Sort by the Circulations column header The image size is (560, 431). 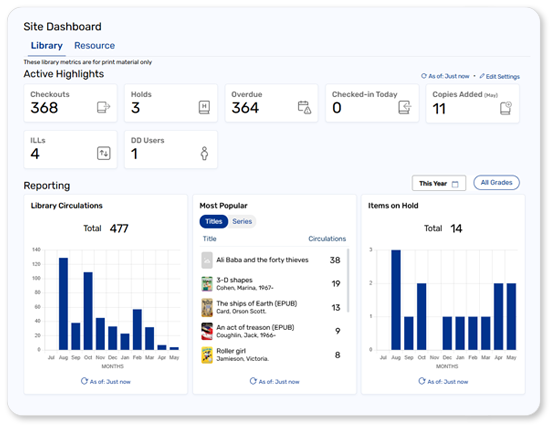pos(327,239)
